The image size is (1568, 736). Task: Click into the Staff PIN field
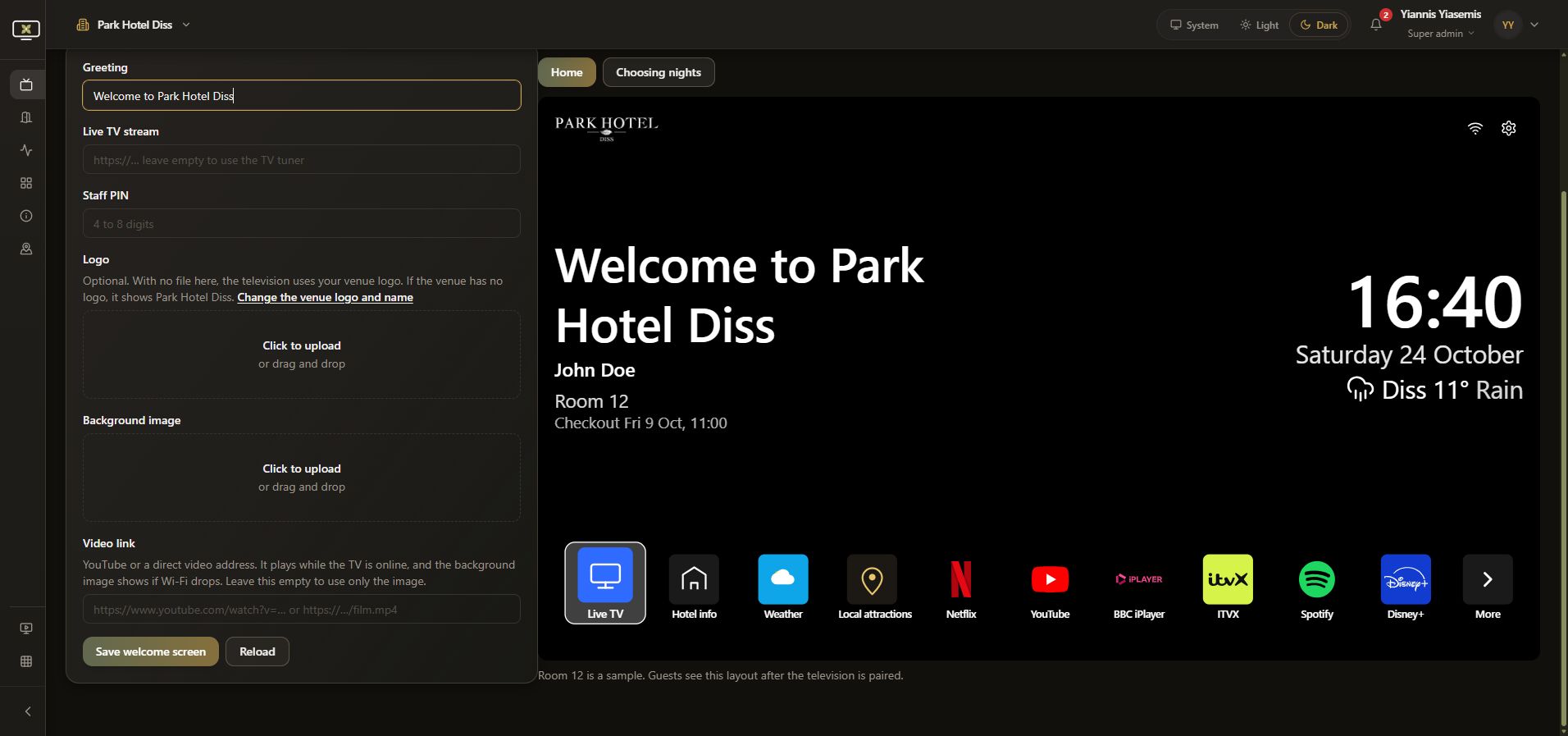302,223
